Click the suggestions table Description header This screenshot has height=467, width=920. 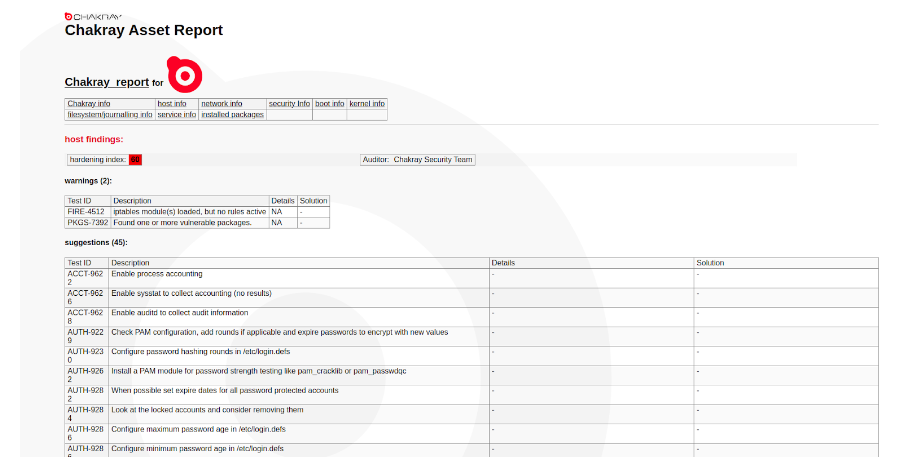pos(130,263)
